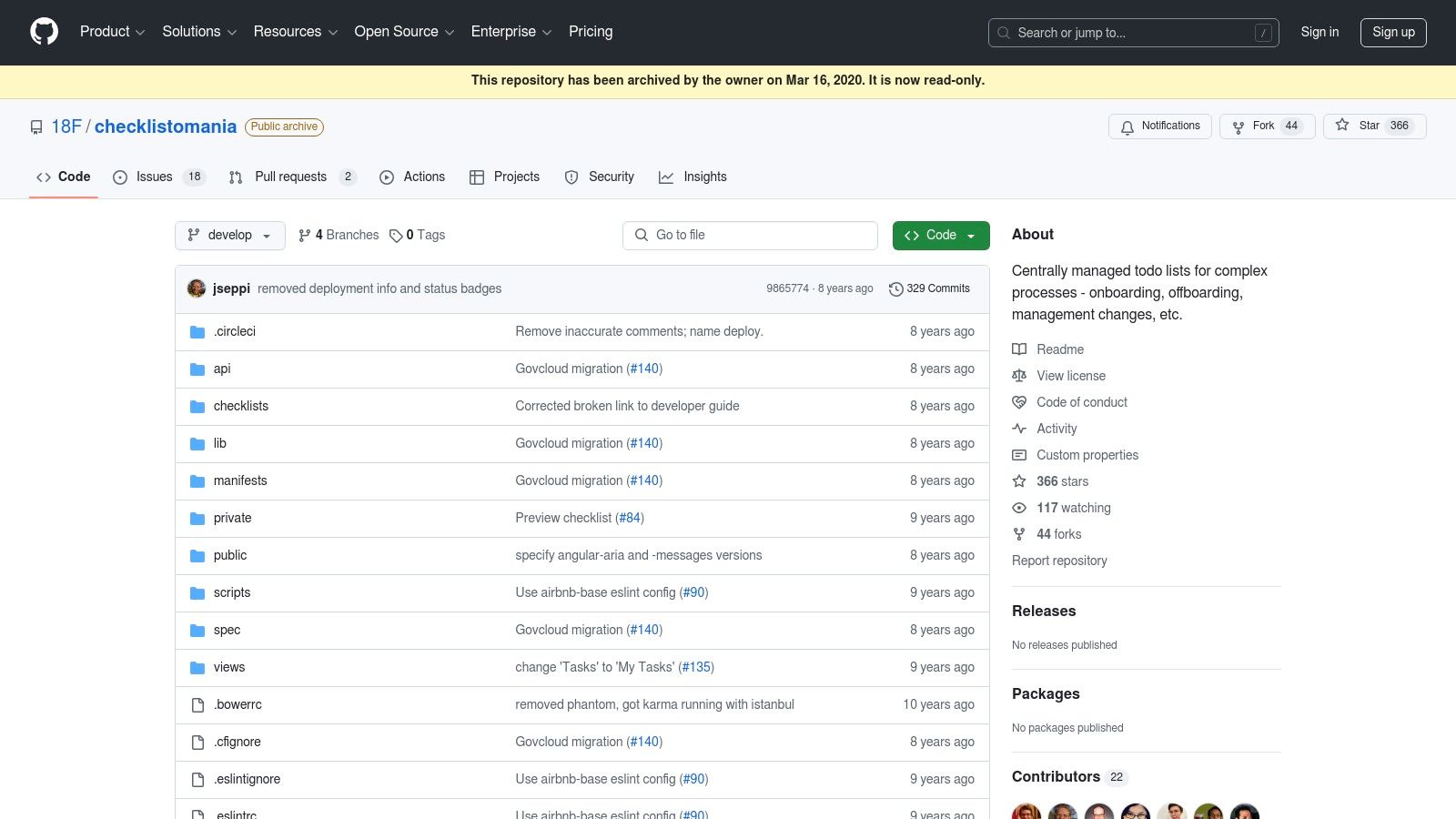The height and width of the screenshot is (819, 1456).
Task: Click the Go to file search field
Action: 750,236
